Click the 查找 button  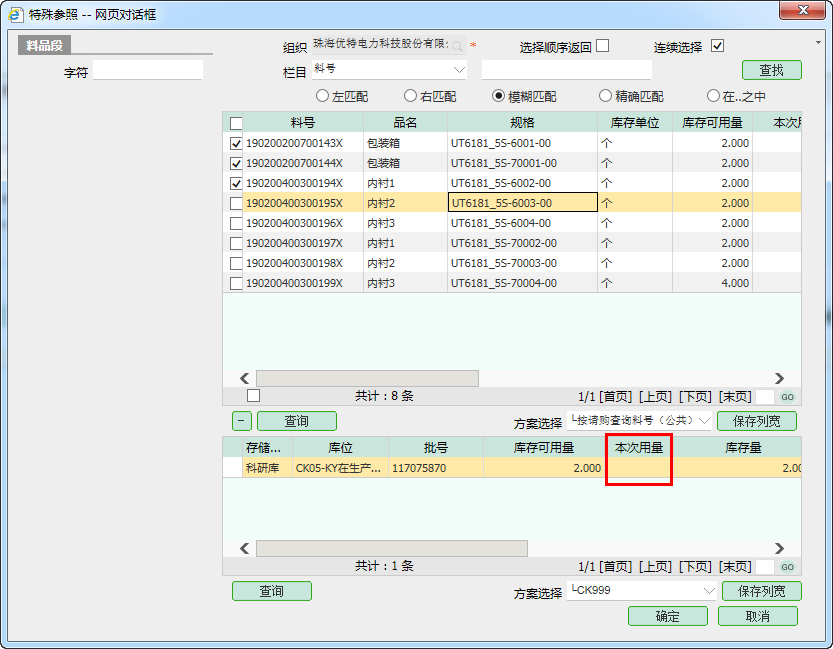[x=771, y=70]
